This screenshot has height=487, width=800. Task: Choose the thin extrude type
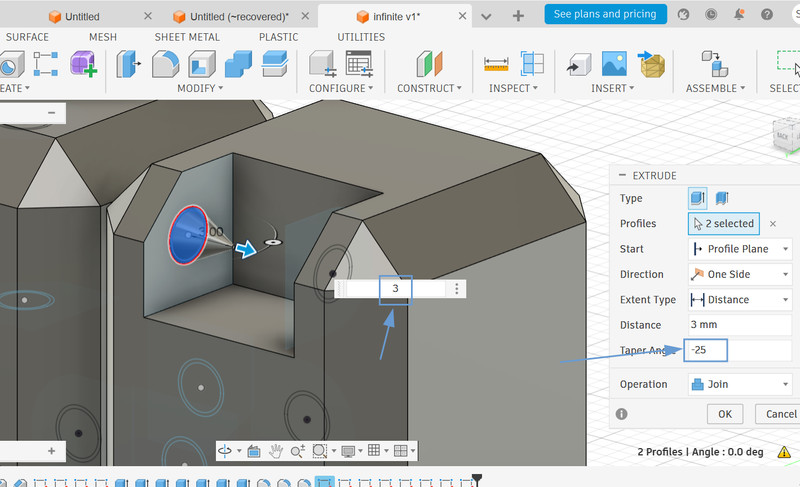coord(722,198)
